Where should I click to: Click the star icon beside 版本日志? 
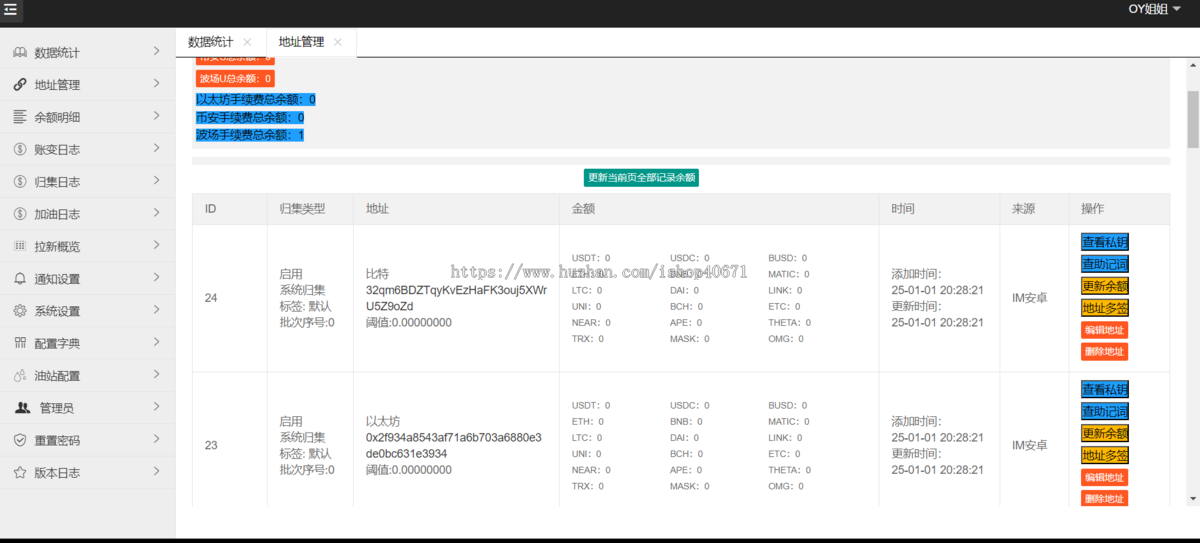[x=20, y=472]
